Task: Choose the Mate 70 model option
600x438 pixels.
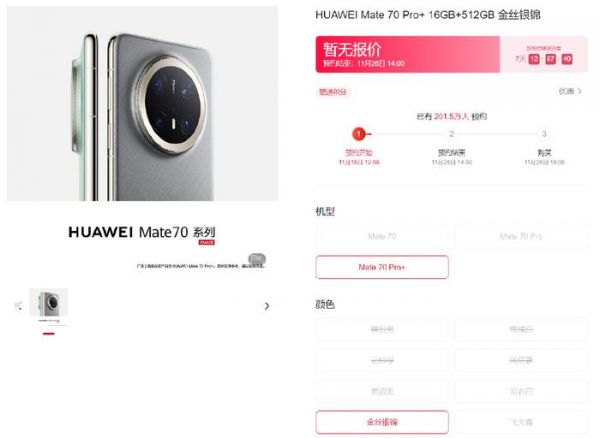Action: click(382, 236)
